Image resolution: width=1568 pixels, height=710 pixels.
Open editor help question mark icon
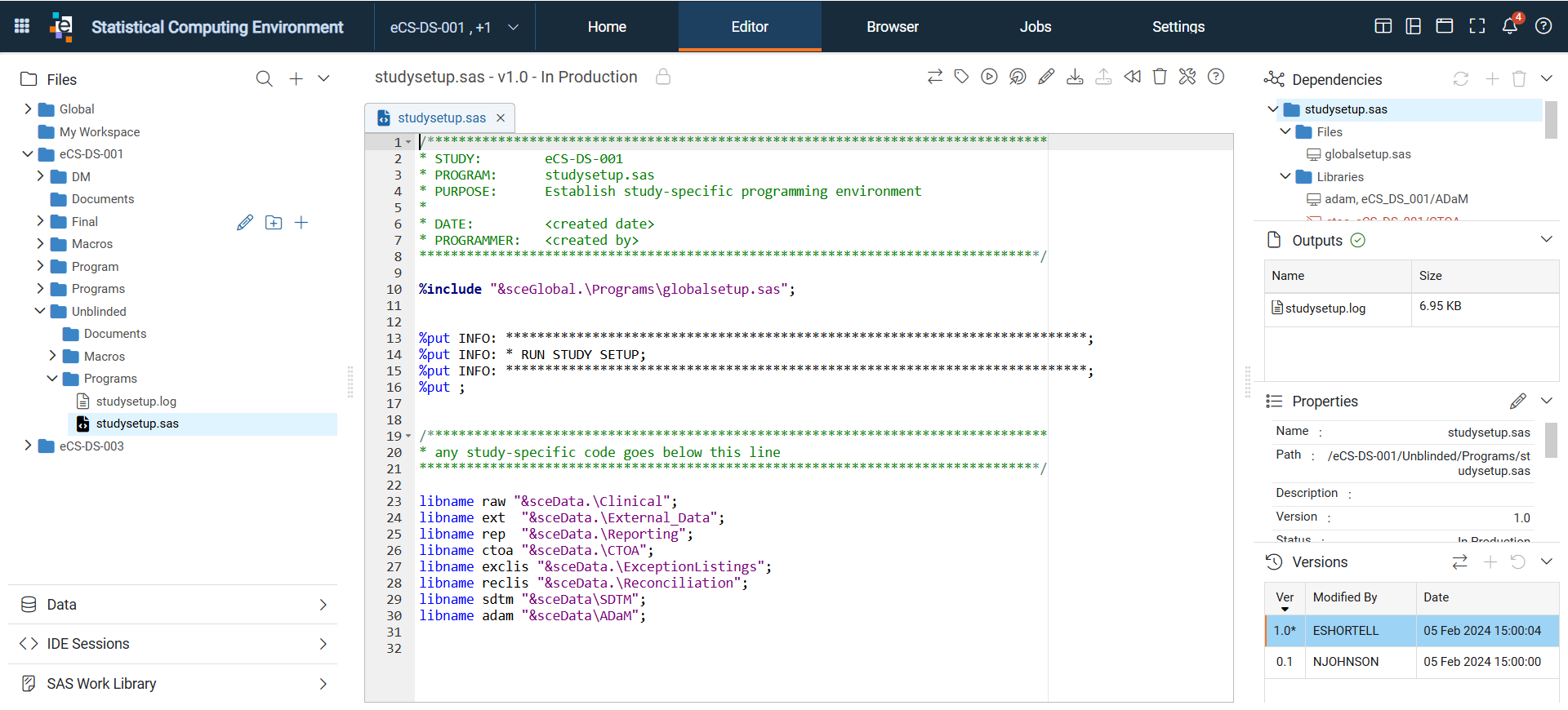(x=1216, y=77)
